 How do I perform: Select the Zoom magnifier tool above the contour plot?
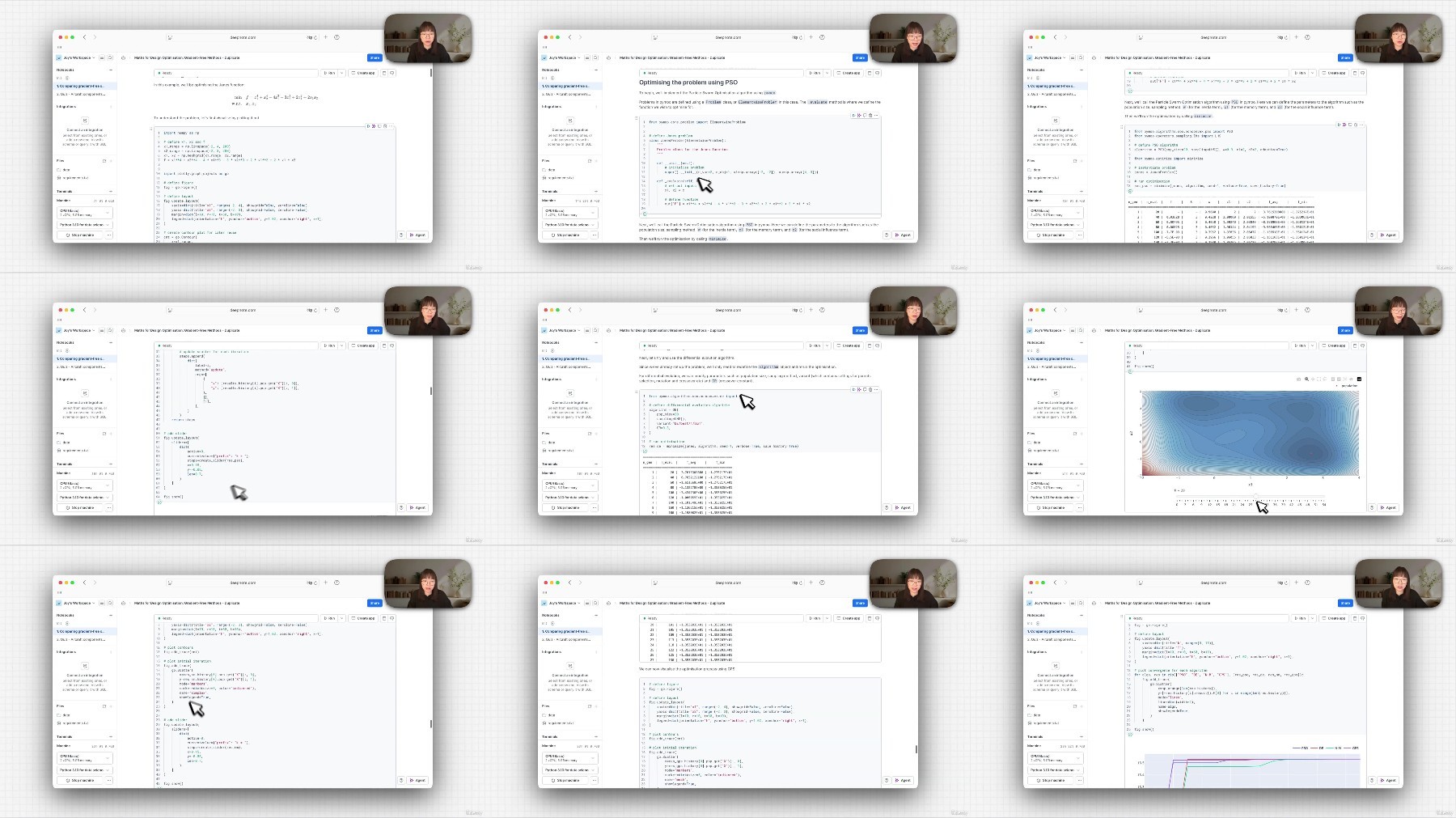(x=1306, y=379)
